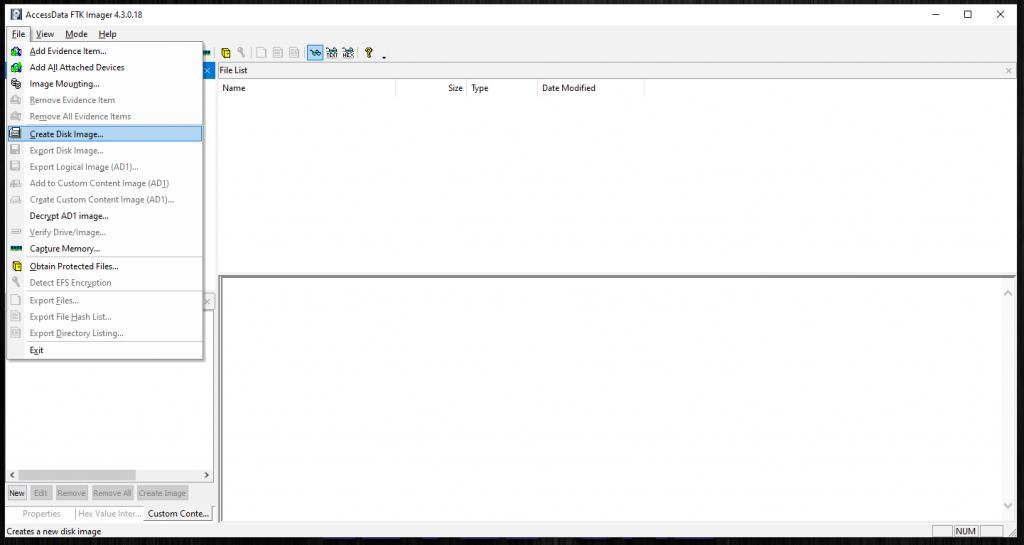Click the Remove All button

pyautogui.click(x=112, y=493)
